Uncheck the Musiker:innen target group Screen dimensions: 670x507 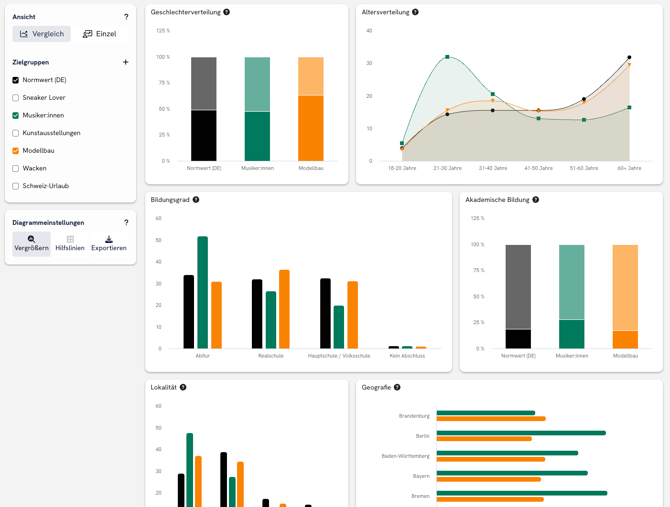[x=16, y=115]
